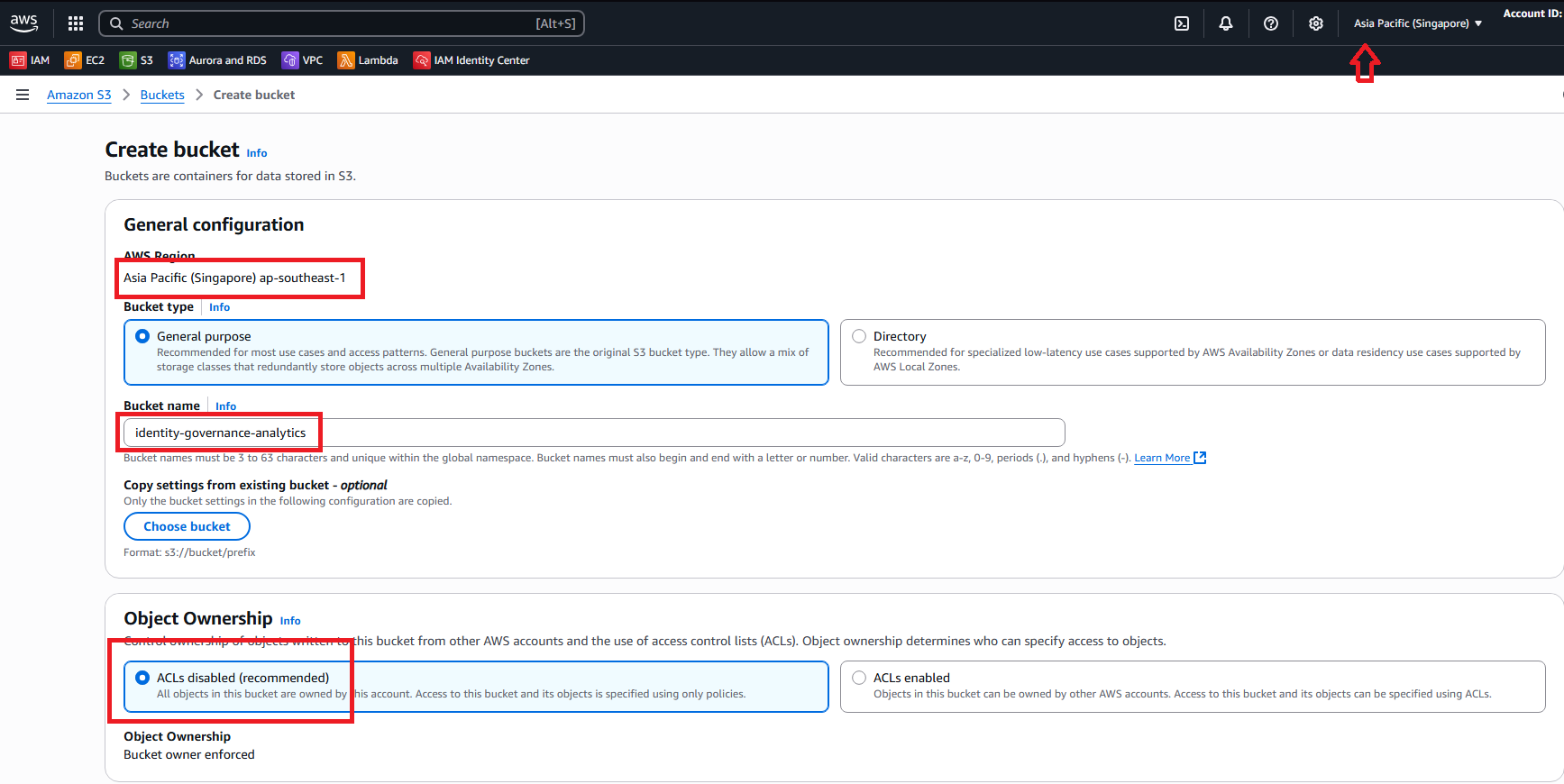1564x784 pixels.
Task: Click the 'General configuration' heading
Action: pos(214,224)
